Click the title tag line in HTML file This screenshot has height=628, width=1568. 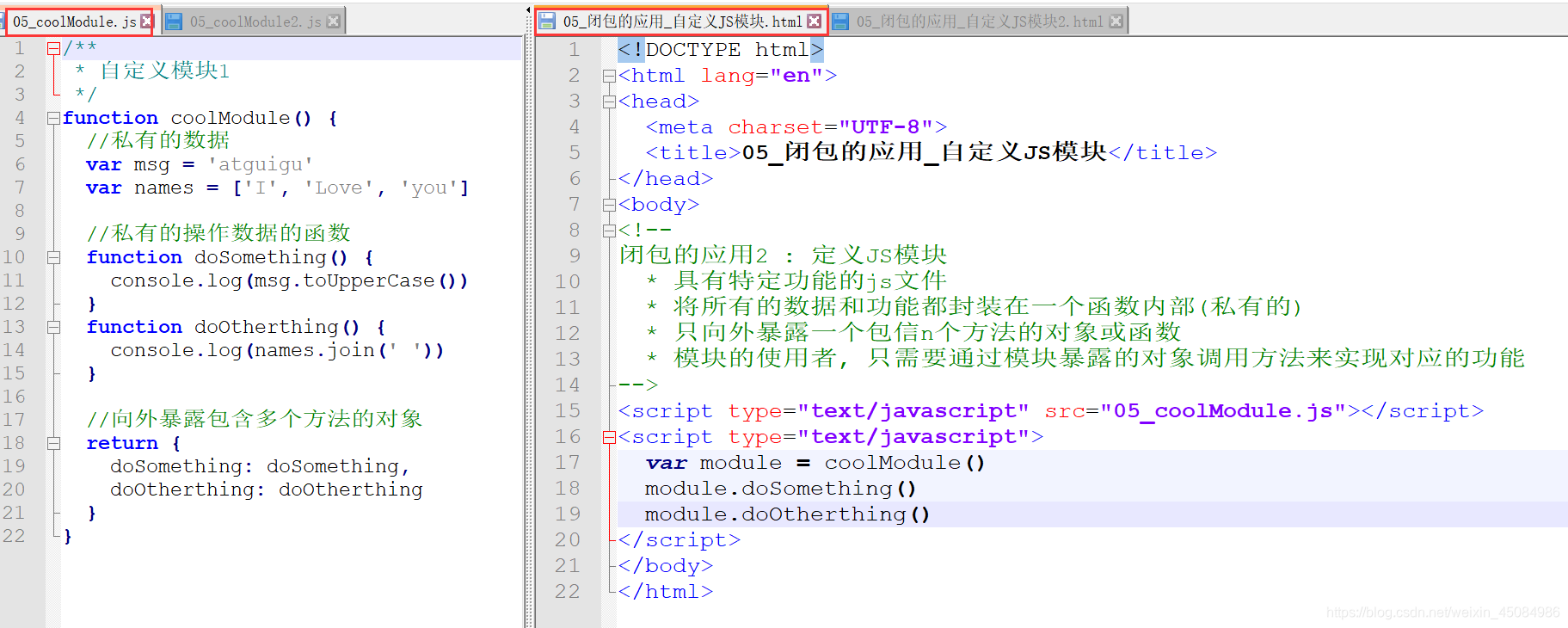[932, 153]
